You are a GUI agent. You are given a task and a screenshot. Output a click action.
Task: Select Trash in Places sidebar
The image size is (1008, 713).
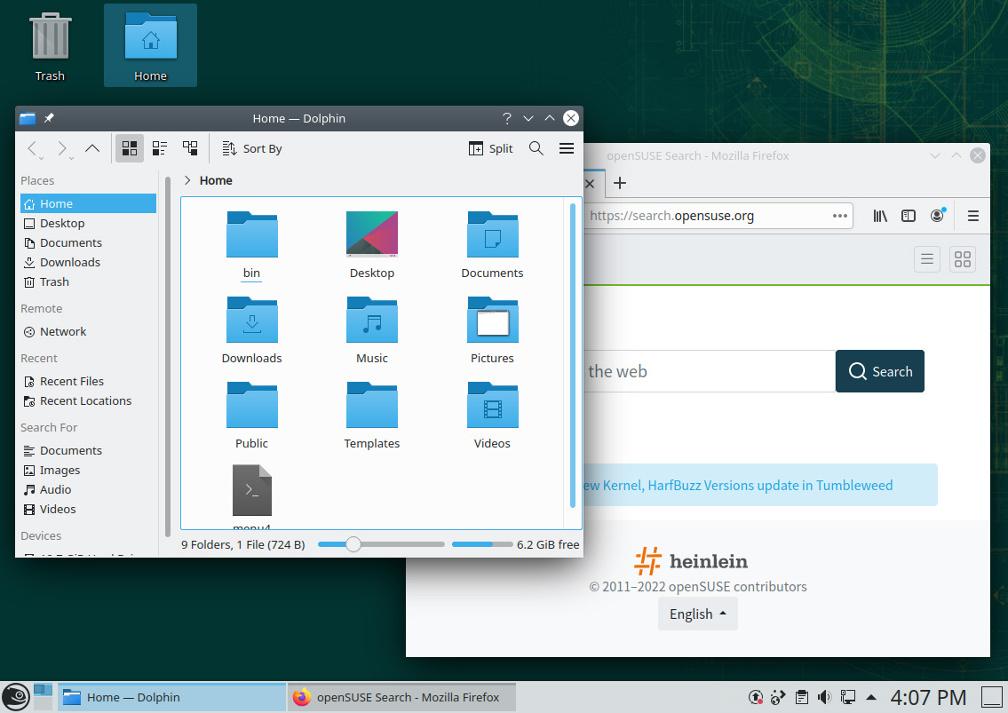[x=88, y=282]
